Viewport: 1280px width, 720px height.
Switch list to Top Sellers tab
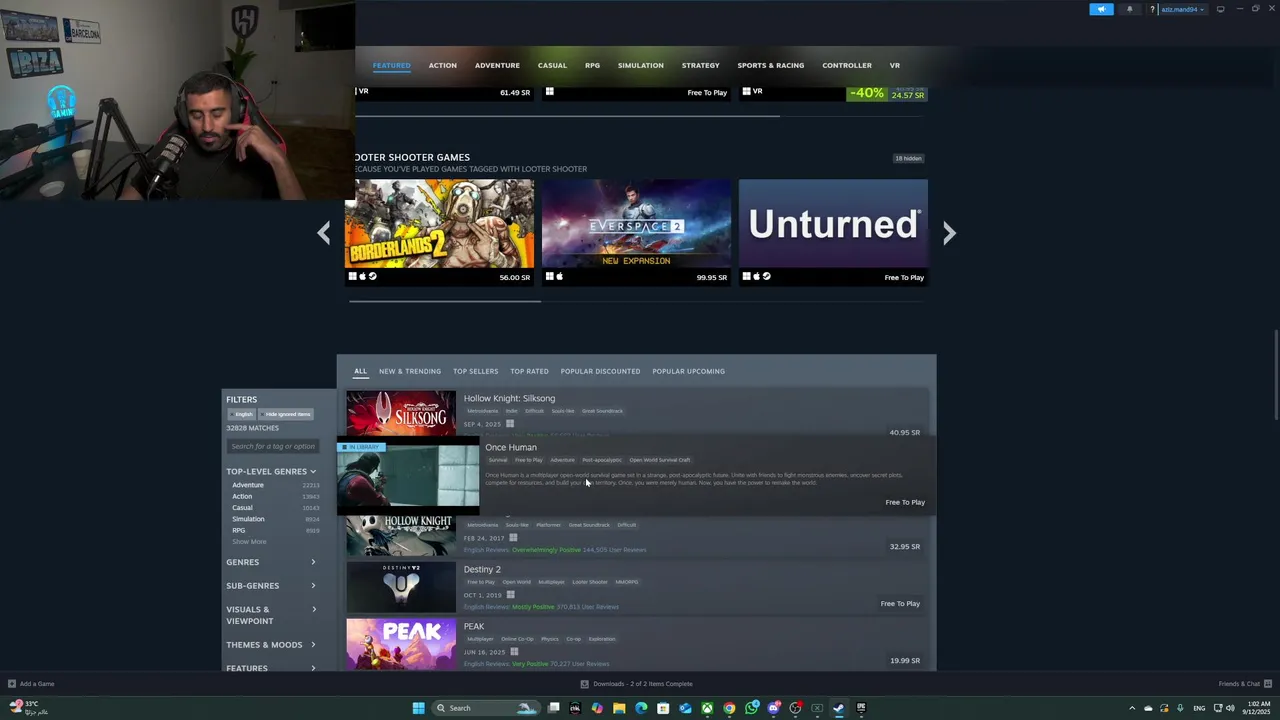(475, 371)
